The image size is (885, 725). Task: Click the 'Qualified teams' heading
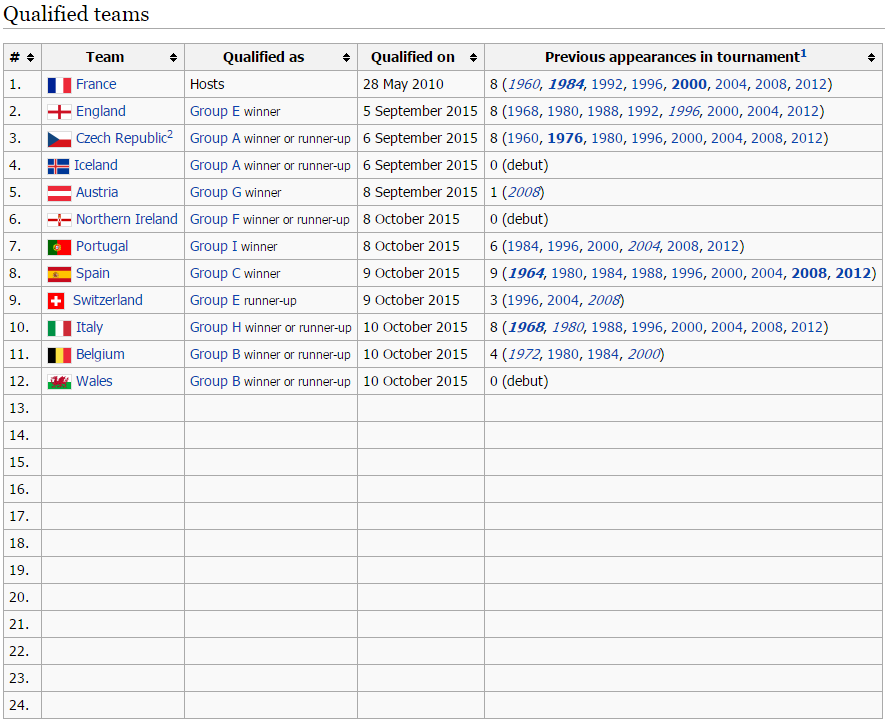[x=76, y=14]
